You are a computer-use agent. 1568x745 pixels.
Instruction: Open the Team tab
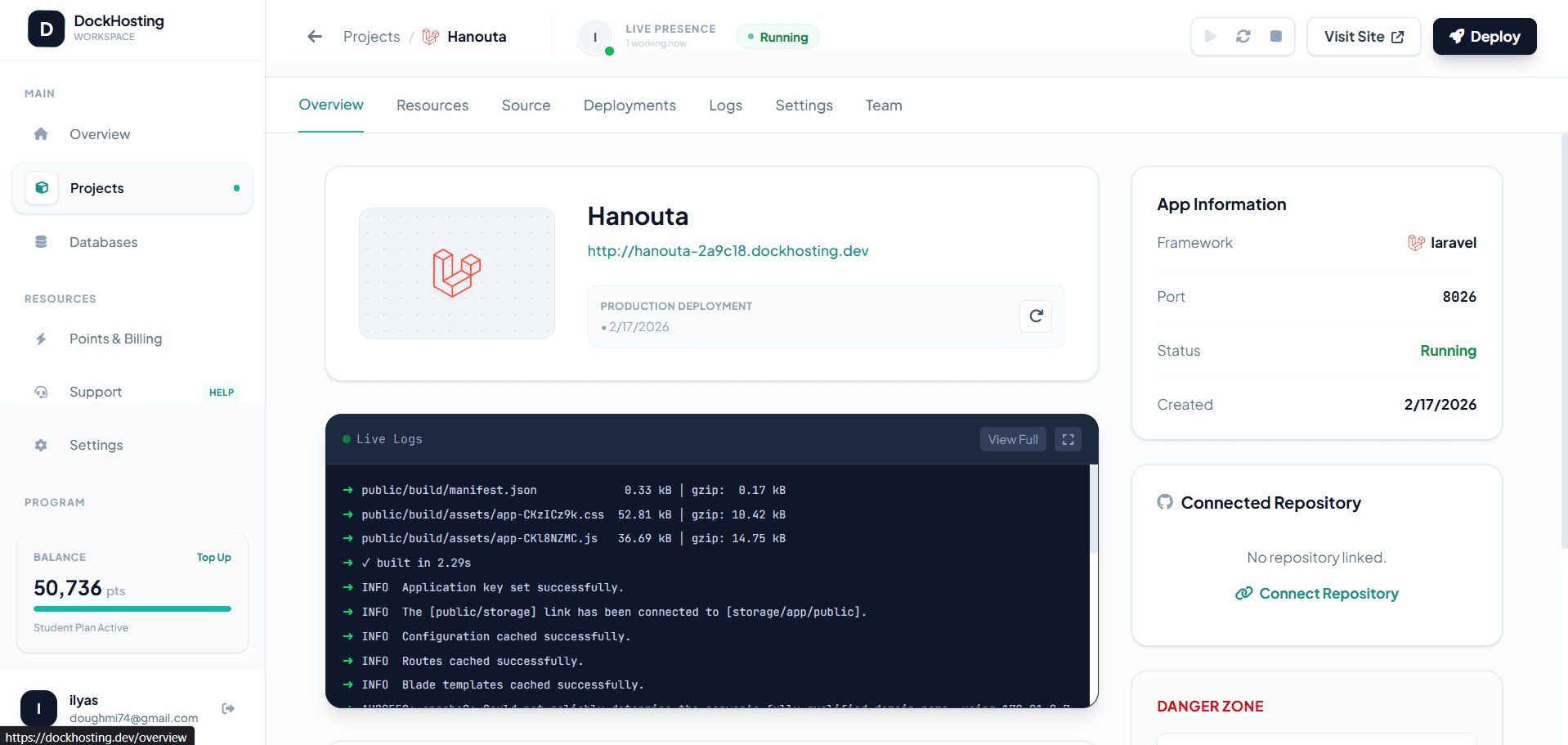(883, 105)
